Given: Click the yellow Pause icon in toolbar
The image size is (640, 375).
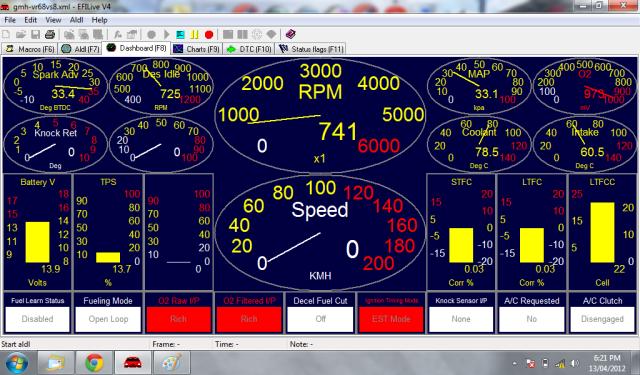Looking at the screenshot, I should [194, 35].
